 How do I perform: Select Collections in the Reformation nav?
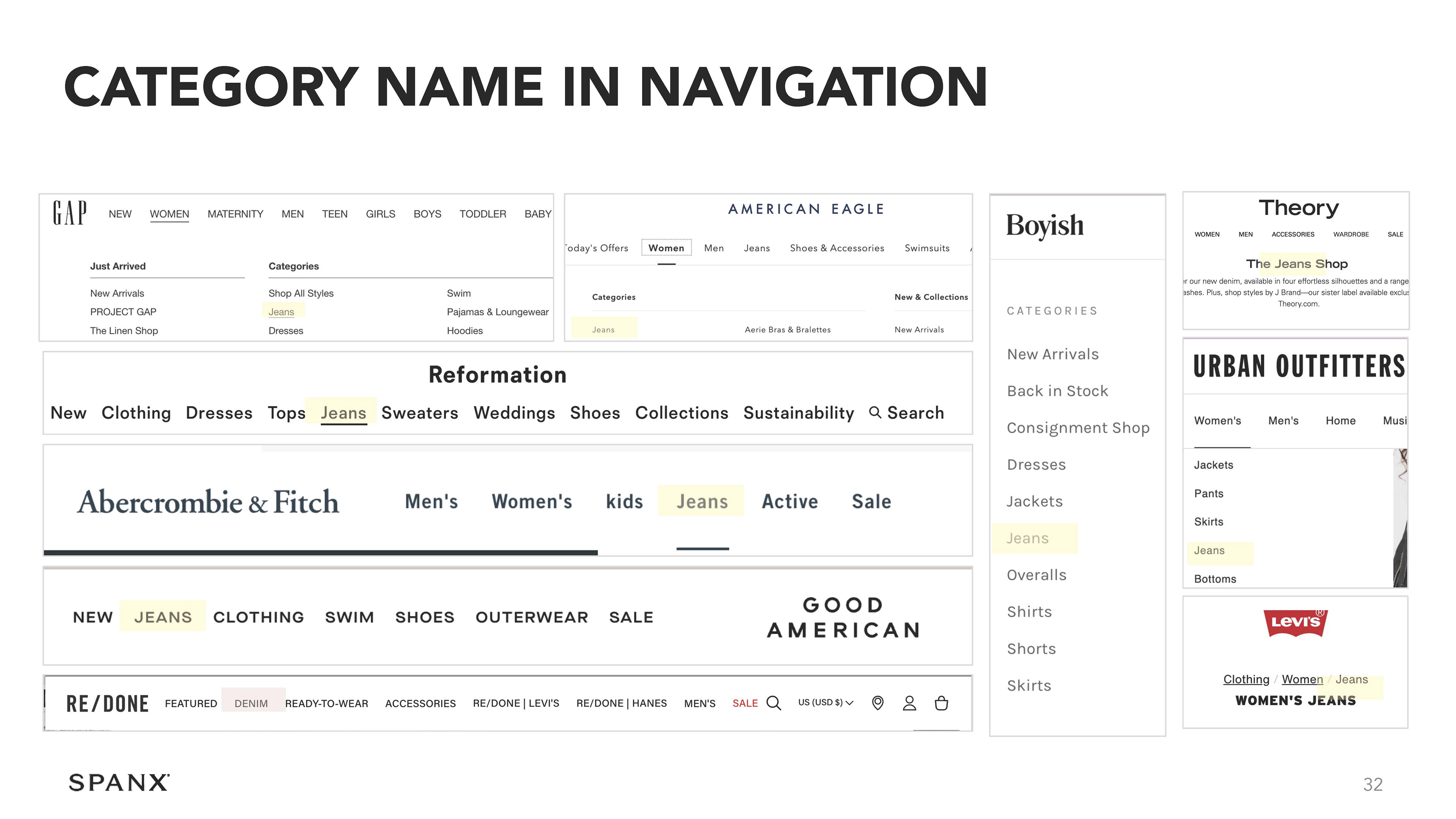coord(682,413)
